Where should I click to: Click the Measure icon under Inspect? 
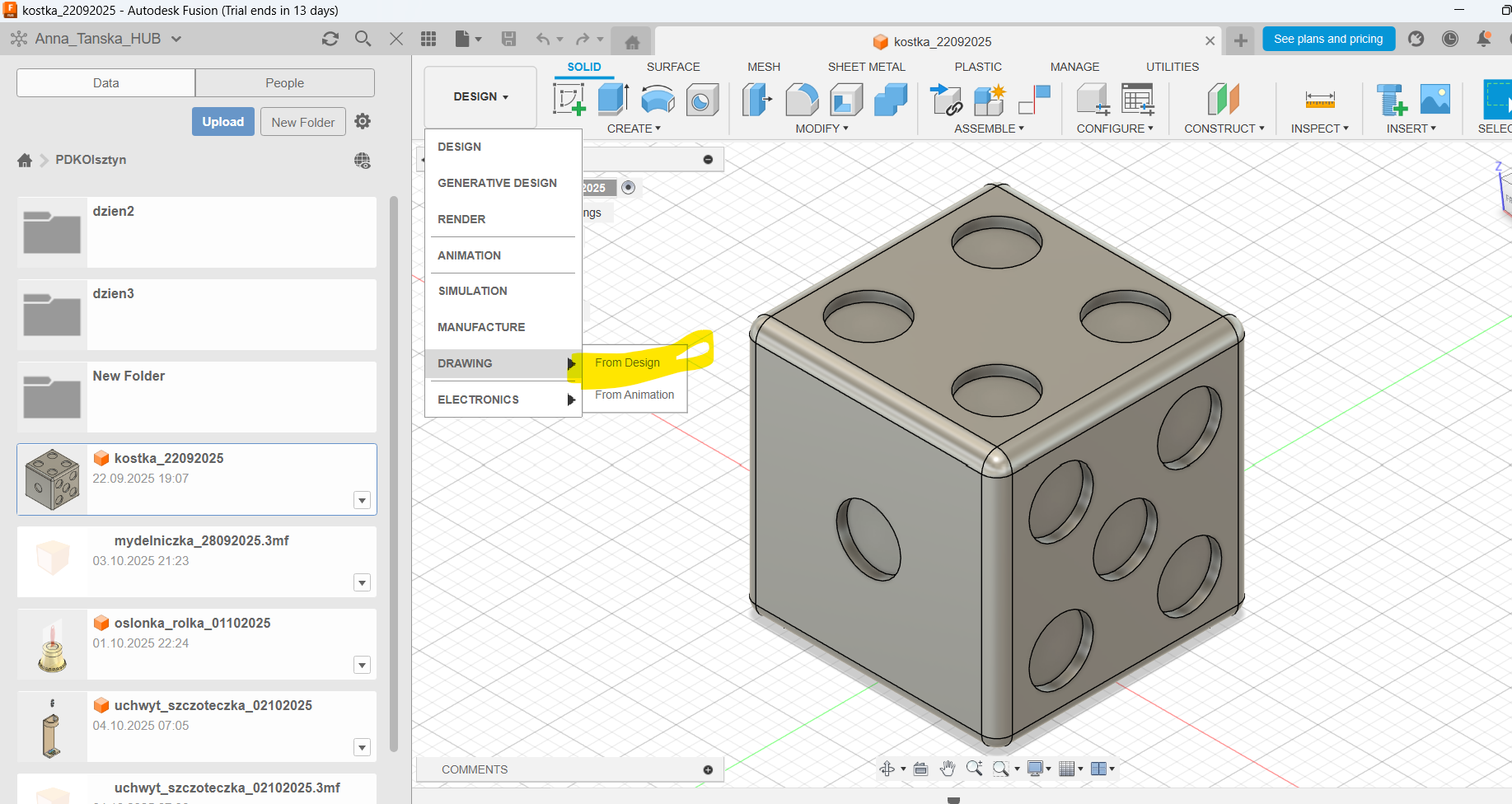point(1319,100)
